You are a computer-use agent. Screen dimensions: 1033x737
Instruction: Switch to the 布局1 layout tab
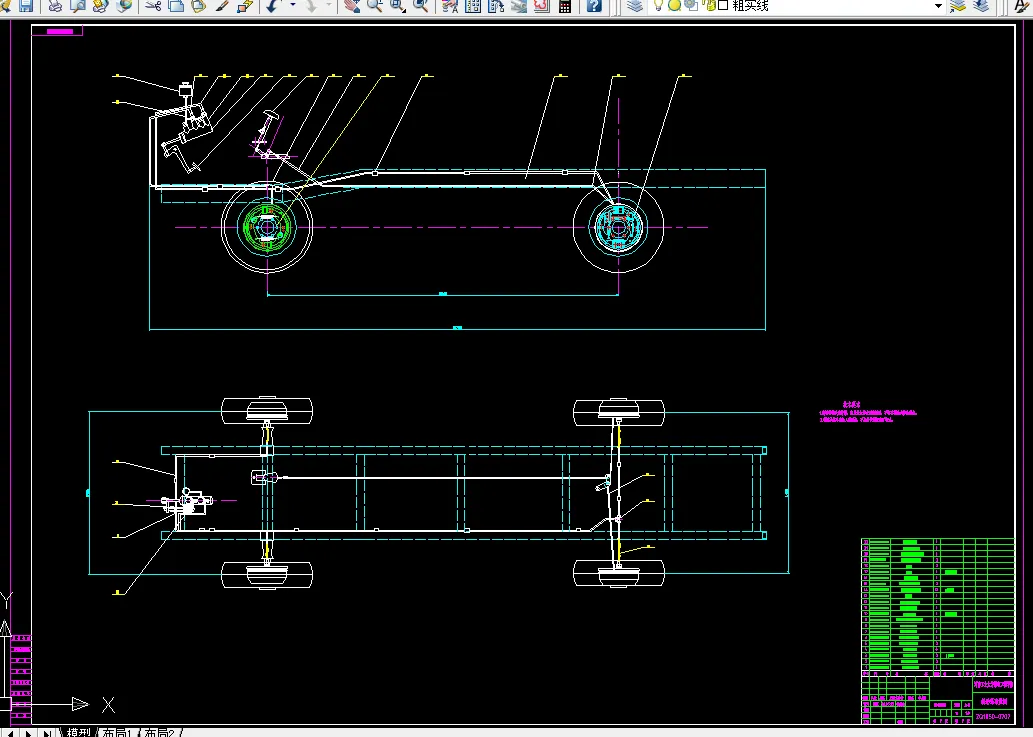[x=117, y=732]
